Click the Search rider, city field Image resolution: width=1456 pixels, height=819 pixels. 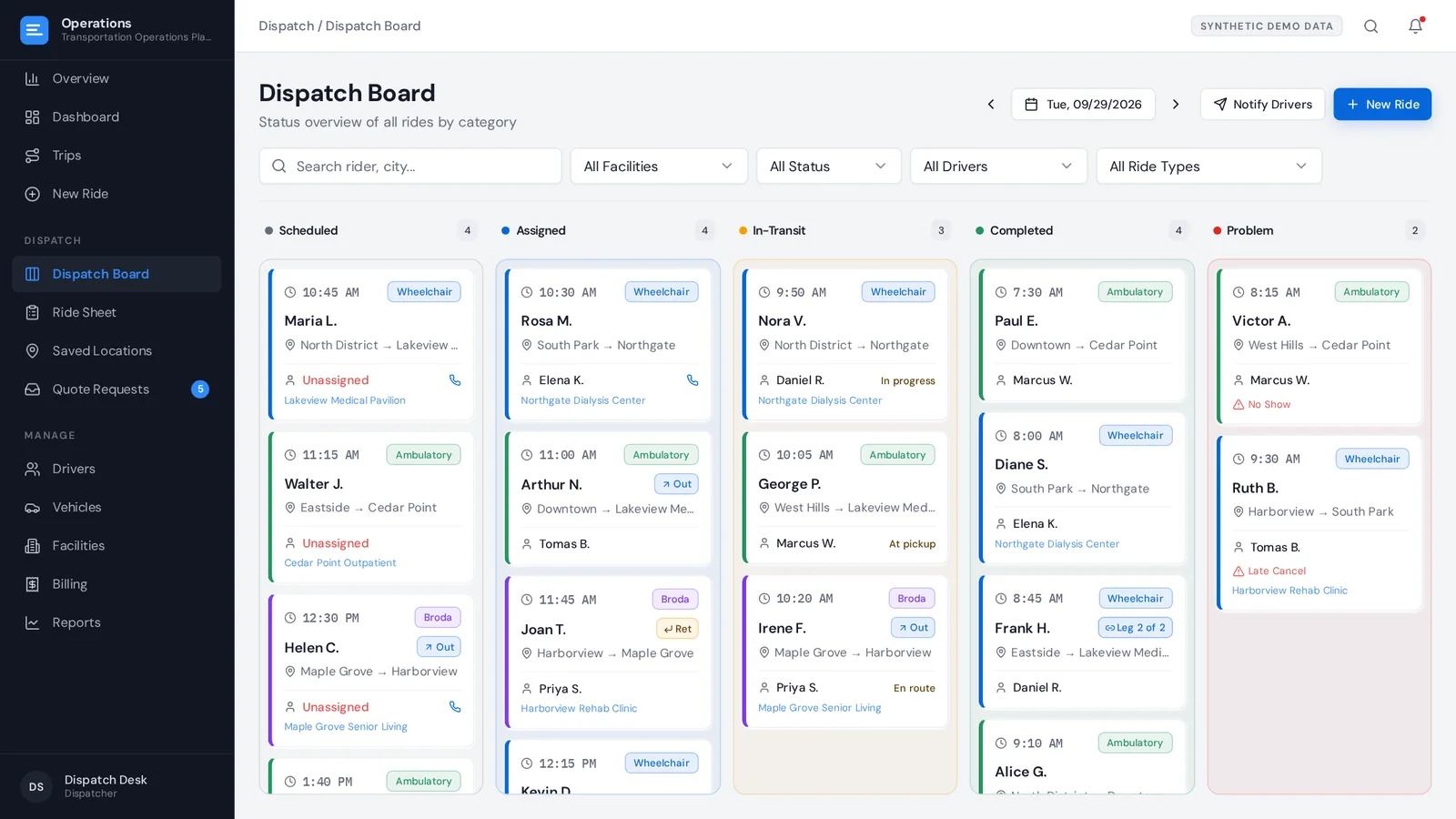[410, 167]
